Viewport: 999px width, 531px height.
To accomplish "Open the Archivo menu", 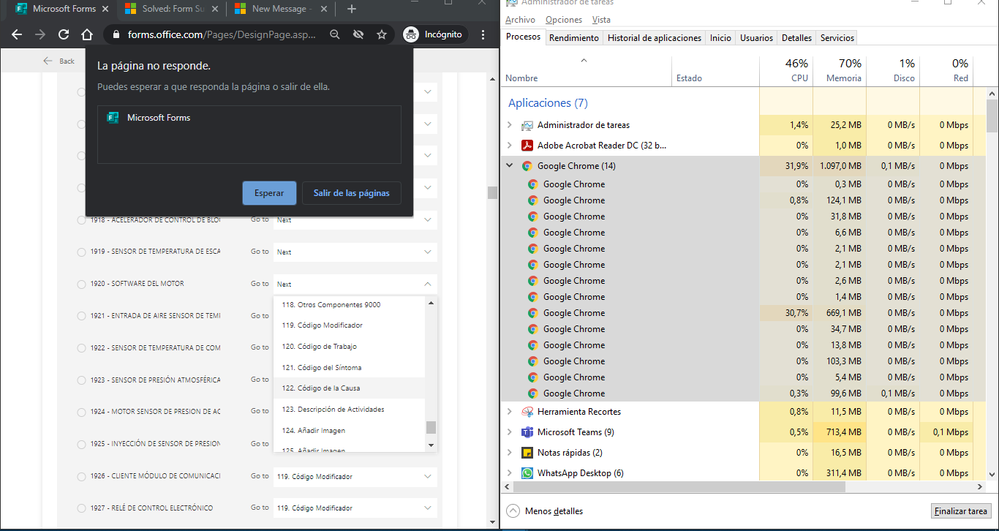I will tap(520, 20).
